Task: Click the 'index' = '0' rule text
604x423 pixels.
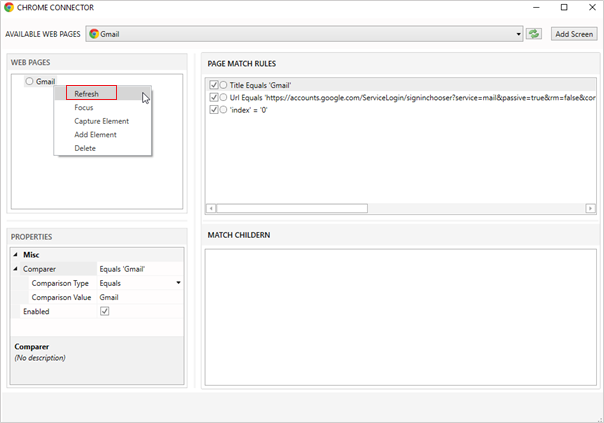Action: click(248, 110)
